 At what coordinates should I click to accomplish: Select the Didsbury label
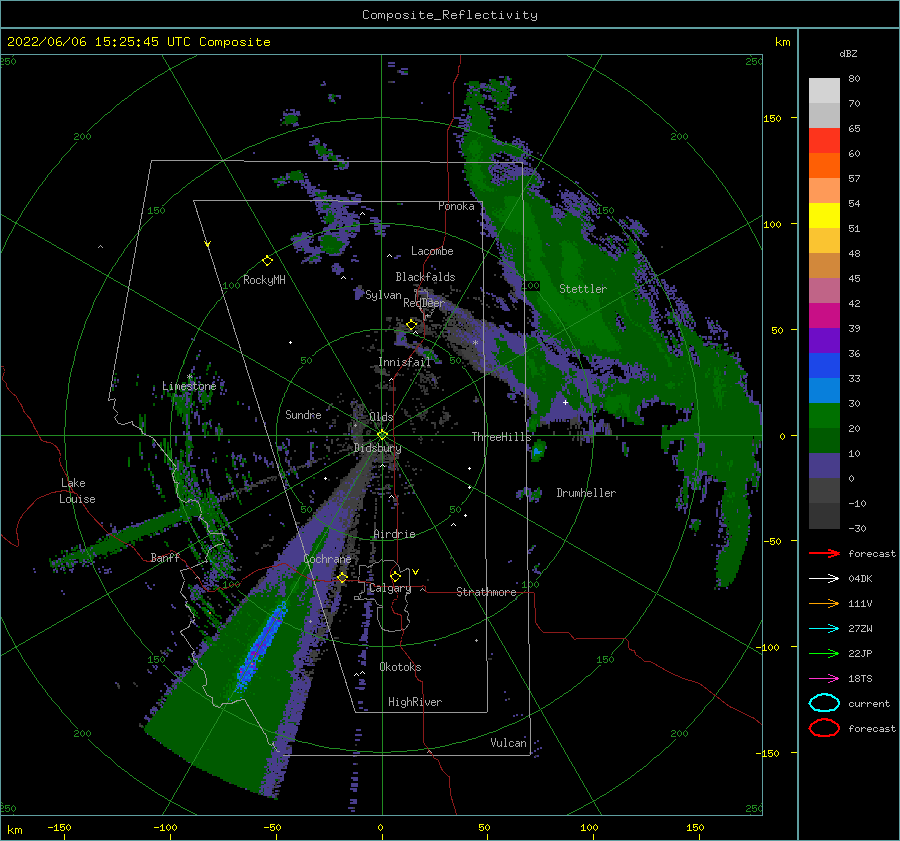point(378,448)
